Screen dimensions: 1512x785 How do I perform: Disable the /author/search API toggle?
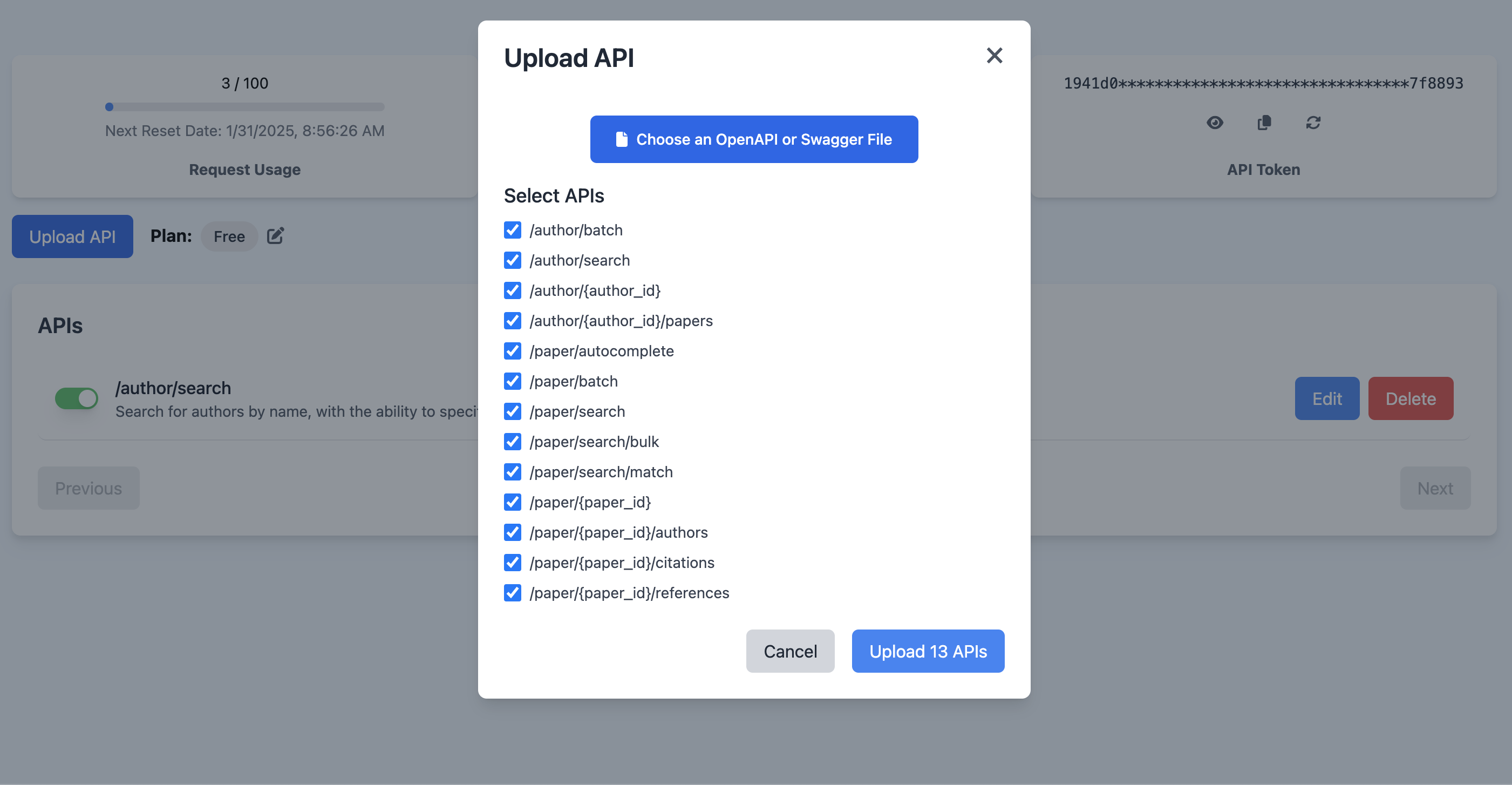point(76,398)
